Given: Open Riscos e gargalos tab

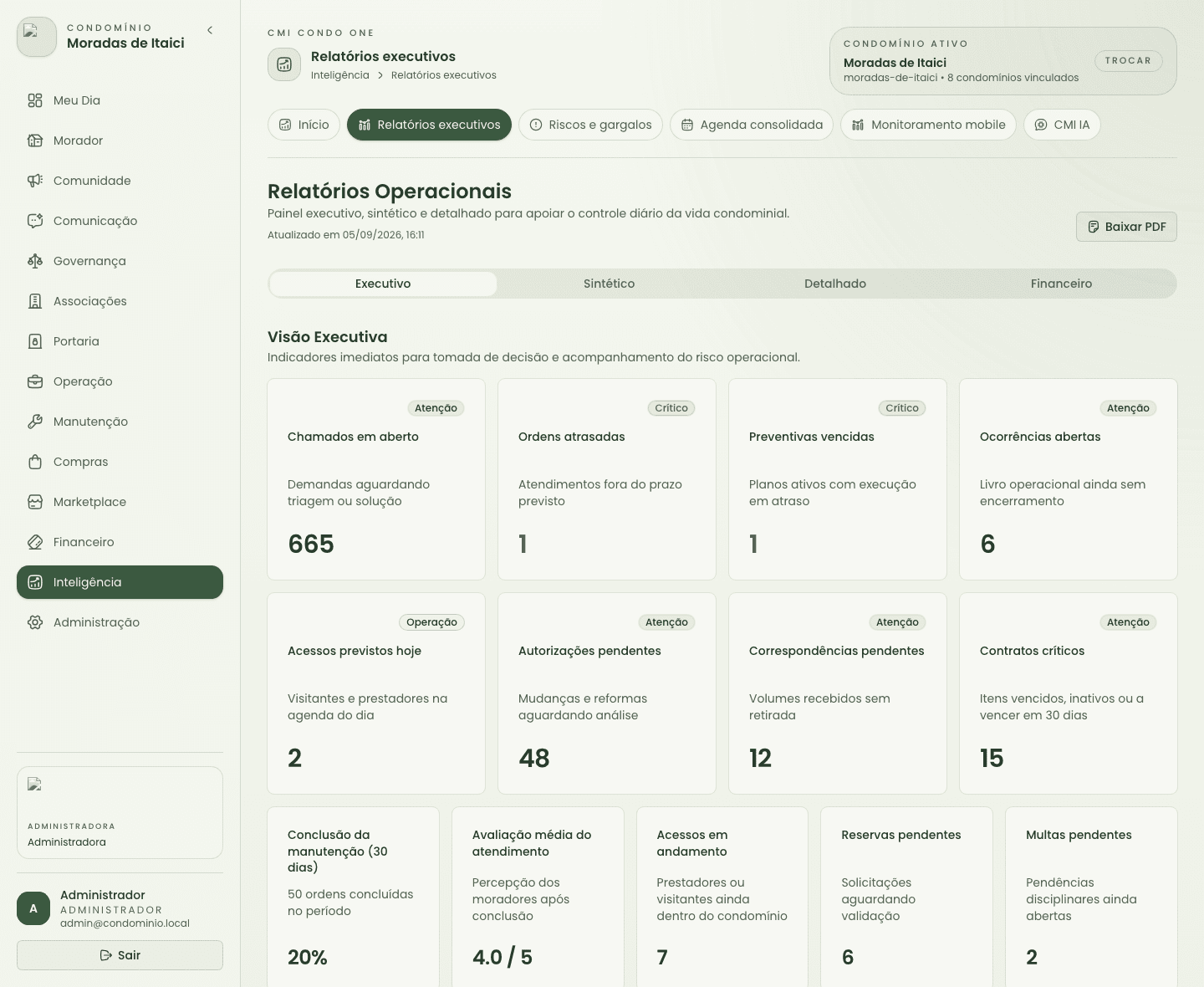Looking at the screenshot, I should [x=590, y=125].
